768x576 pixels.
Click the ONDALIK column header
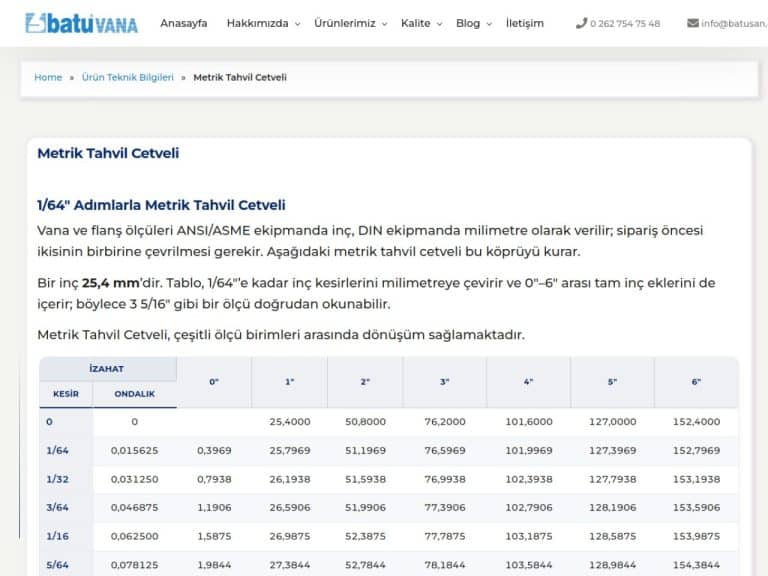134,394
